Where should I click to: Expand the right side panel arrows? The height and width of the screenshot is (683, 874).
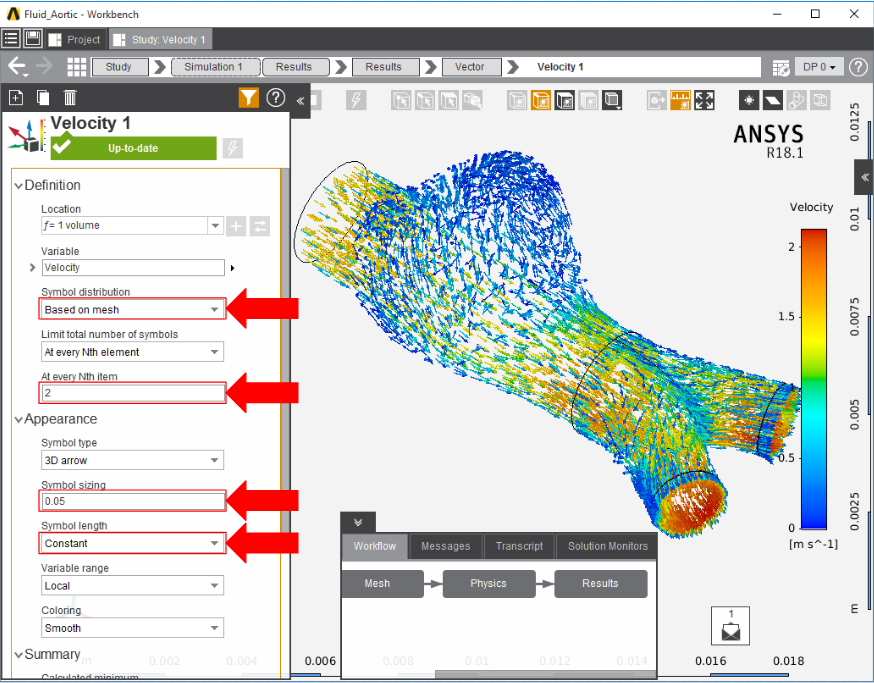point(865,177)
